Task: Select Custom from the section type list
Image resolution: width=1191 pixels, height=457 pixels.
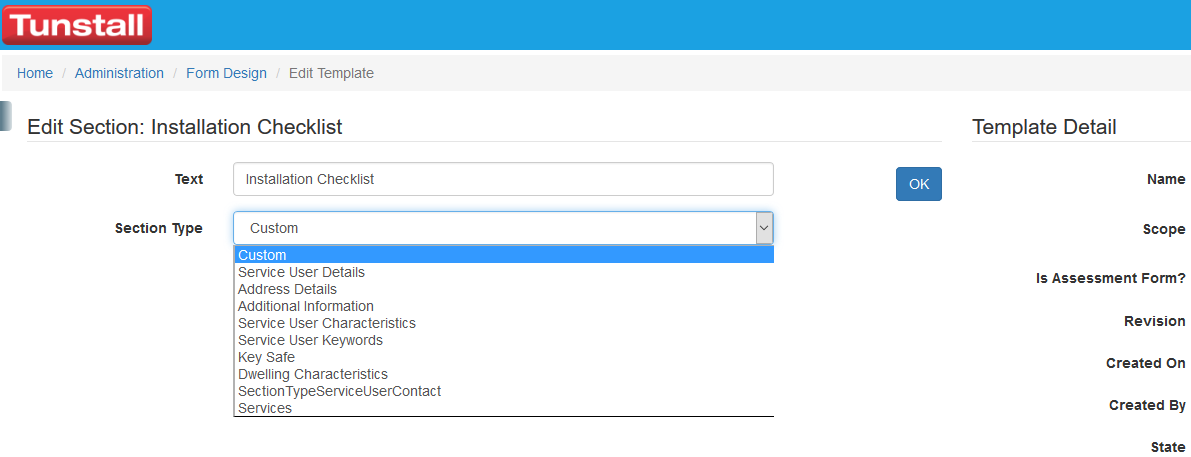Action: click(262, 255)
